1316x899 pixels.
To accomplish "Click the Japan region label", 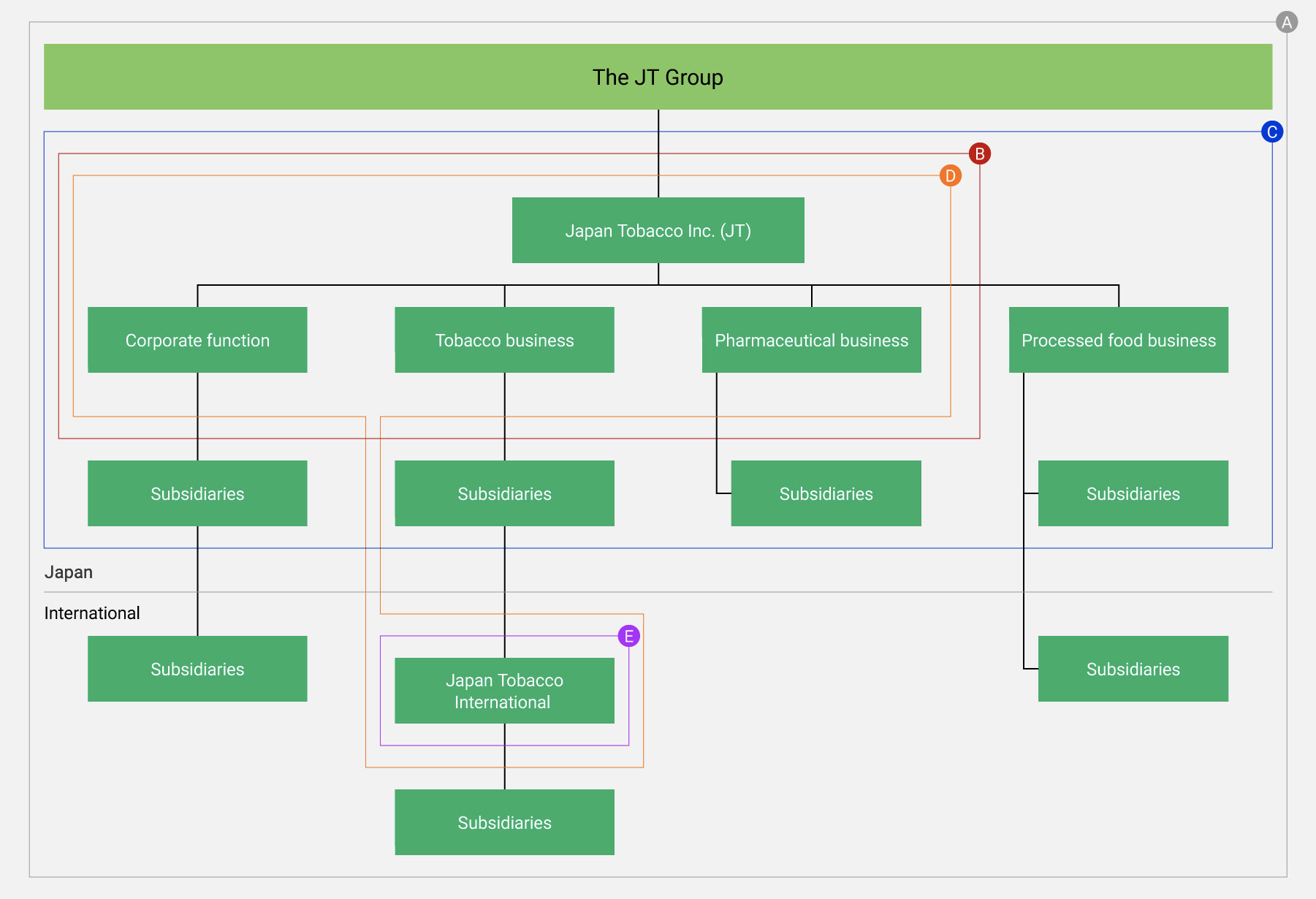I will tap(69, 572).
